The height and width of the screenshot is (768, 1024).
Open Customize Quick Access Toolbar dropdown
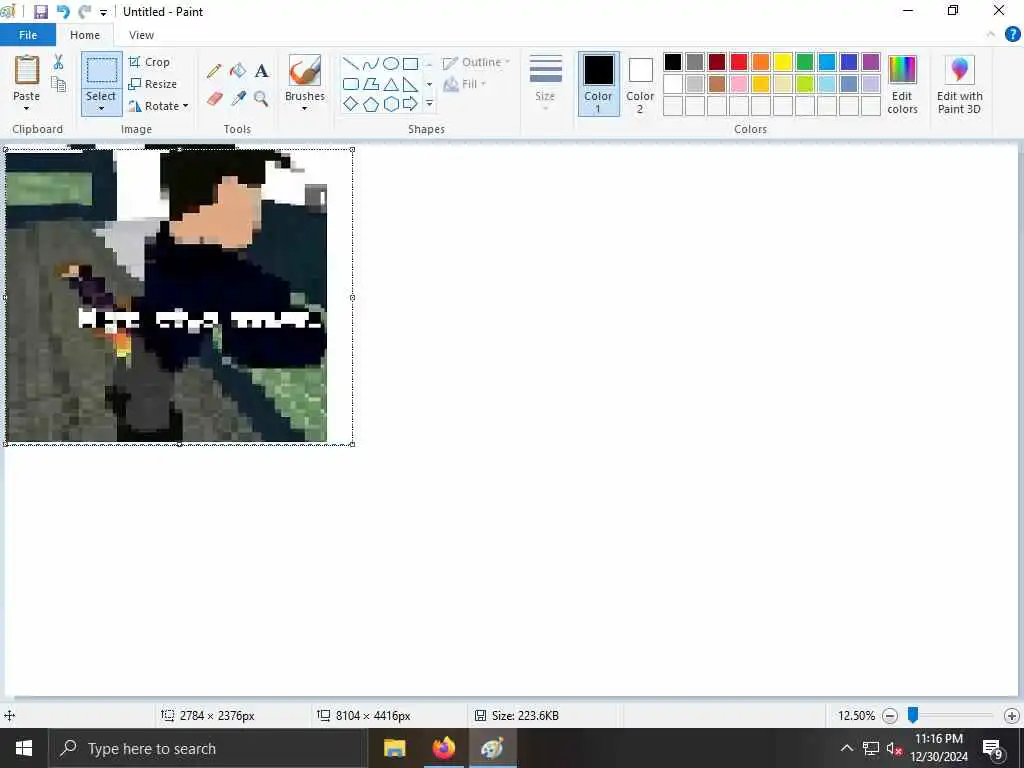coord(103,12)
